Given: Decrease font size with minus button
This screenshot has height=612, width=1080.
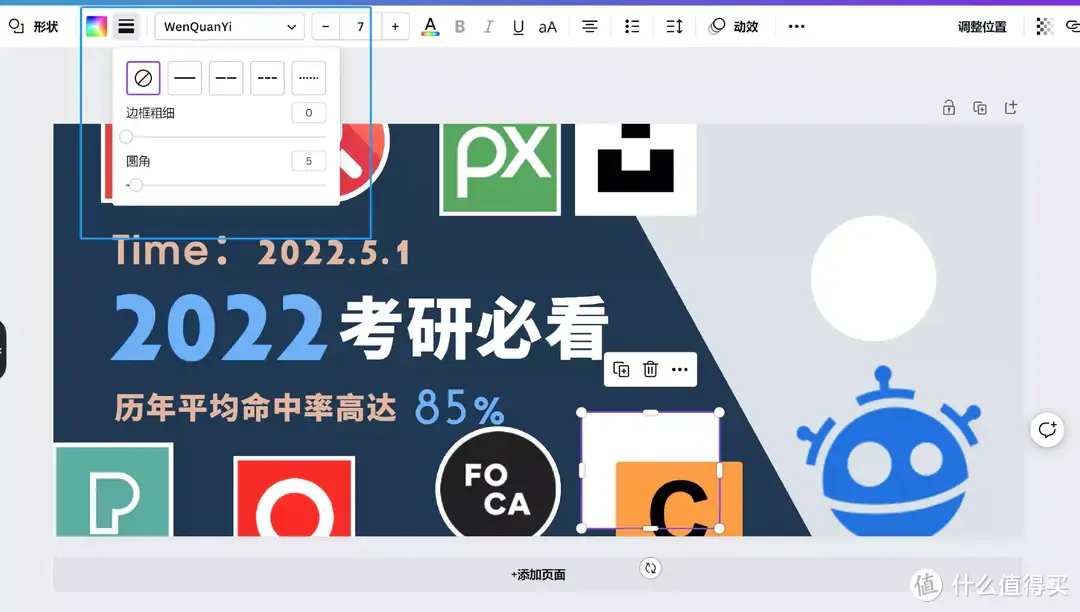Looking at the screenshot, I should 326,27.
